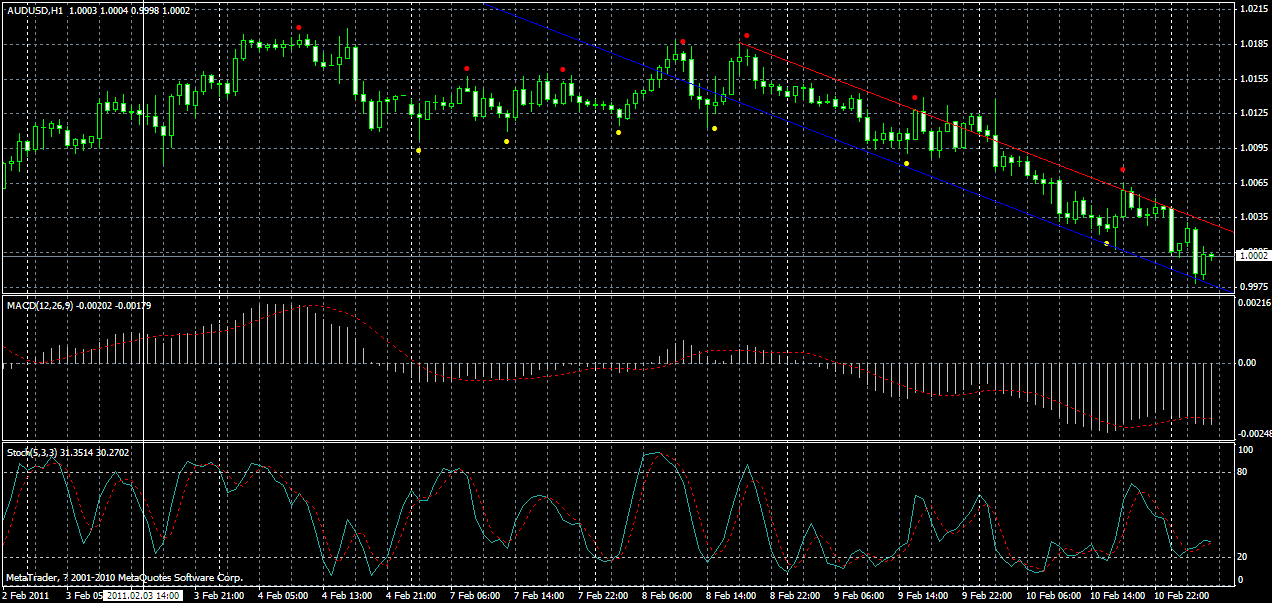Click the leftmost red dot above the candles

click(x=297, y=28)
